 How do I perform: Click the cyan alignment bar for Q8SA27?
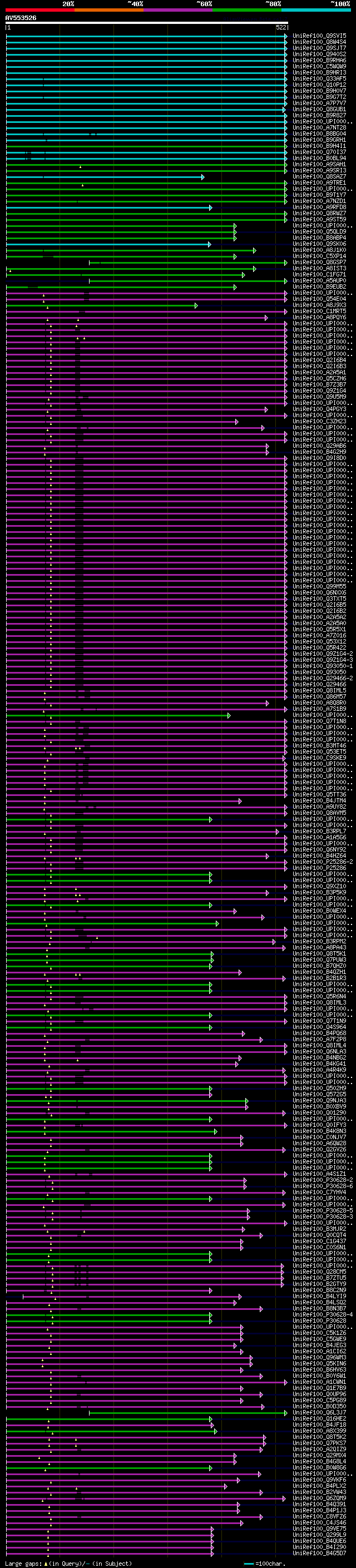(105, 177)
